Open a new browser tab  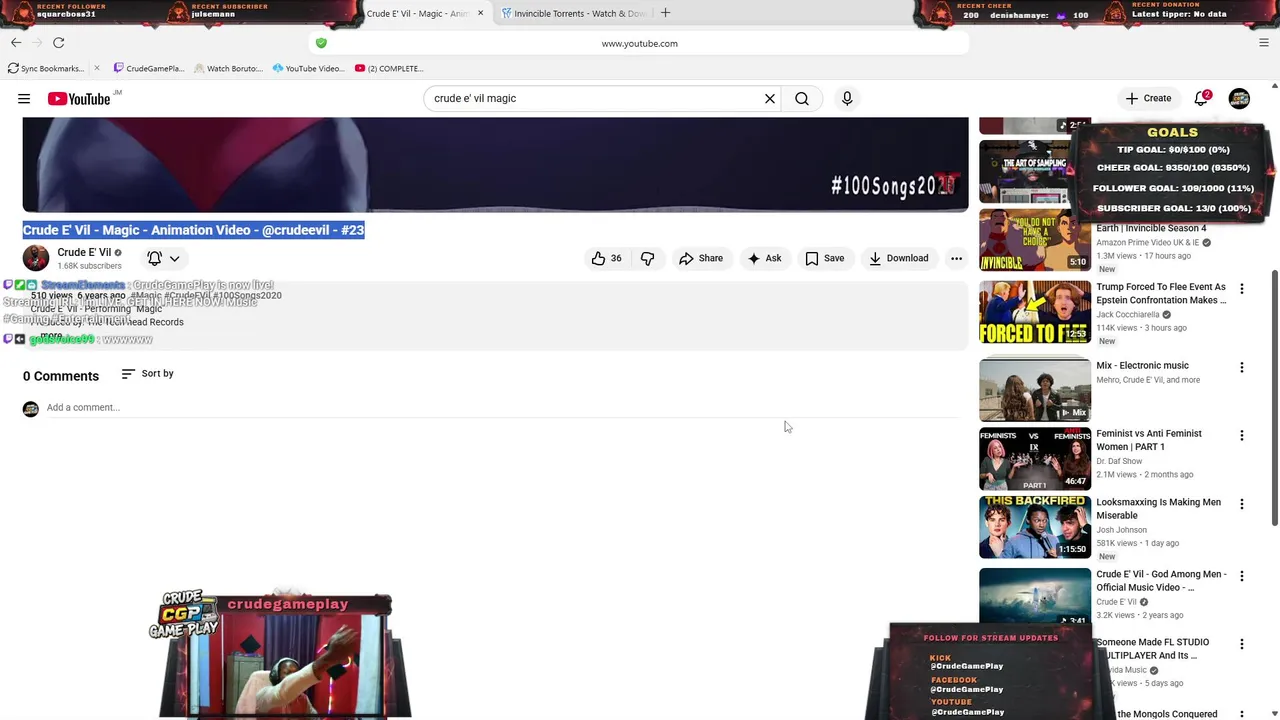click(665, 13)
